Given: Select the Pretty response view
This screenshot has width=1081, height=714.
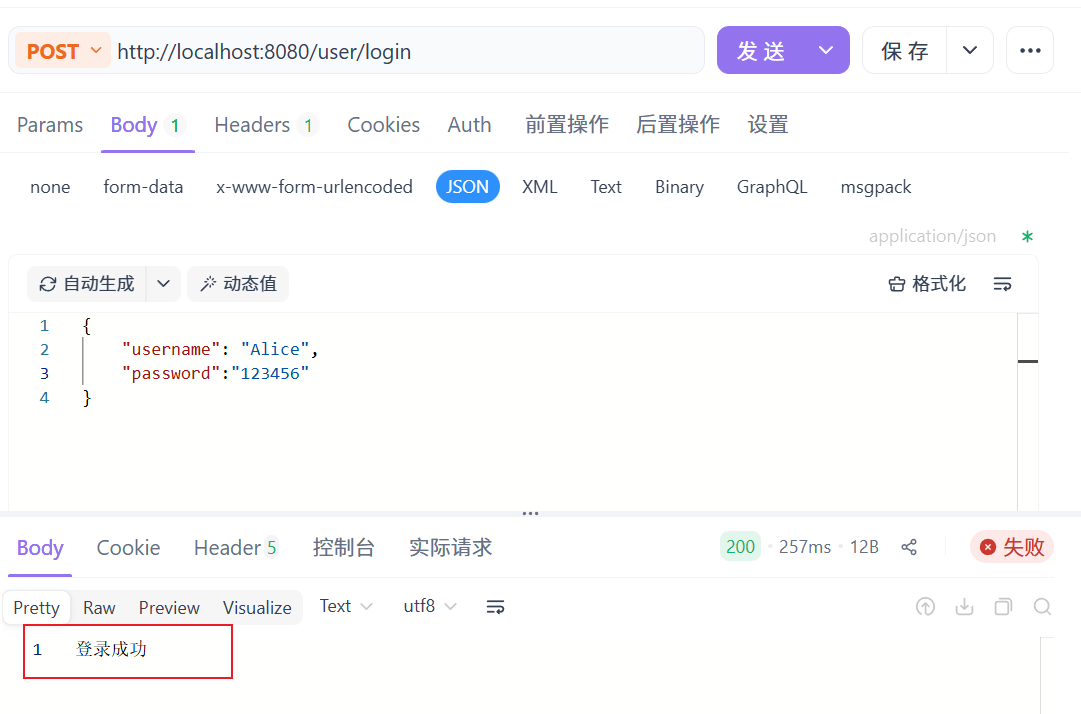Looking at the screenshot, I should (37, 608).
